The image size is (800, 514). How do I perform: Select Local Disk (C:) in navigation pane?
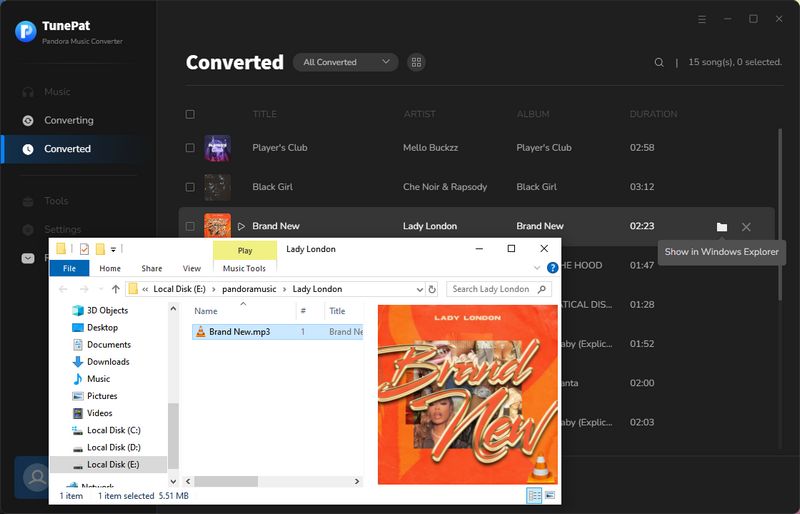click(106, 430)
